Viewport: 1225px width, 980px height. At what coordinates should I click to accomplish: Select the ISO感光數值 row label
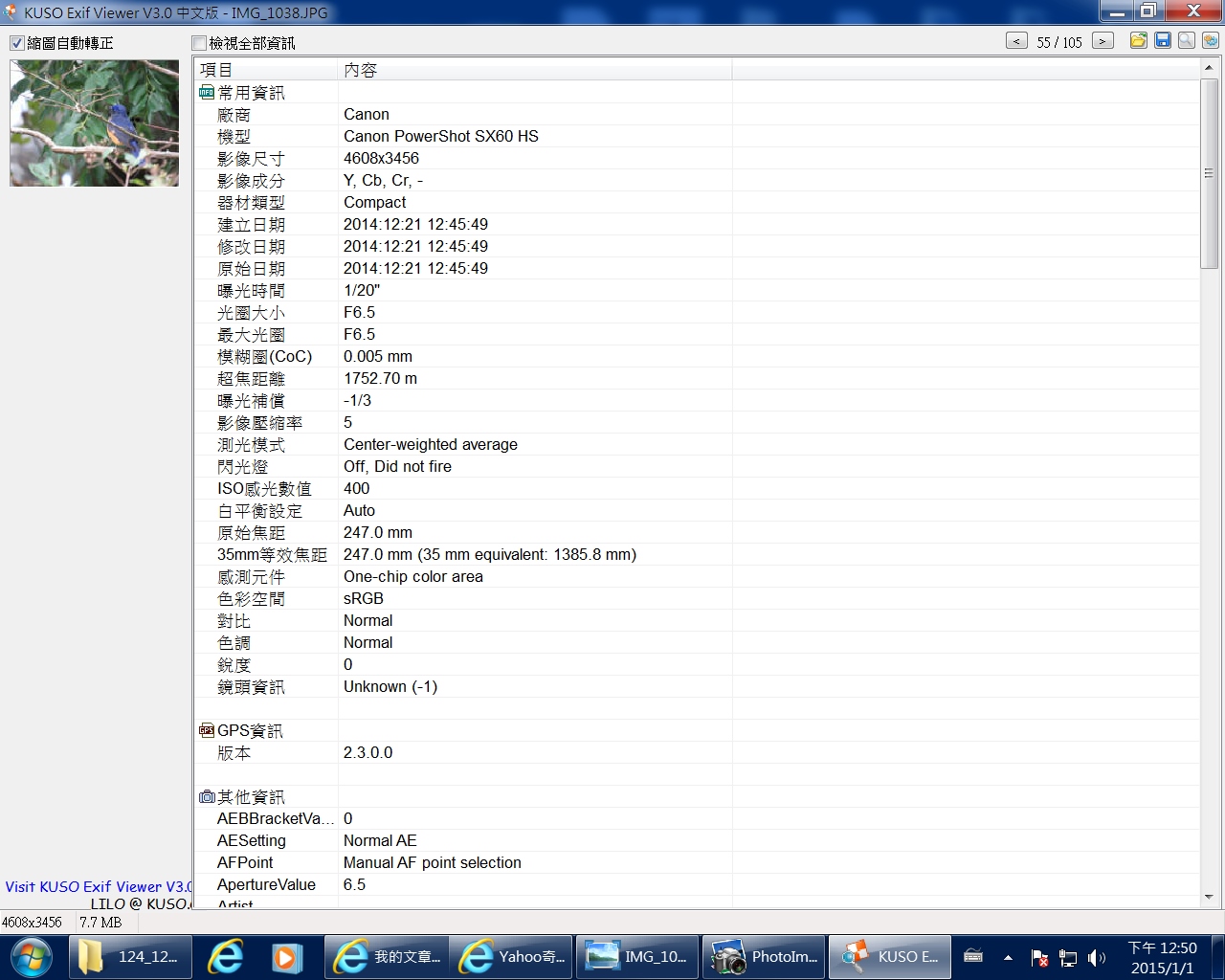[264, 489]
